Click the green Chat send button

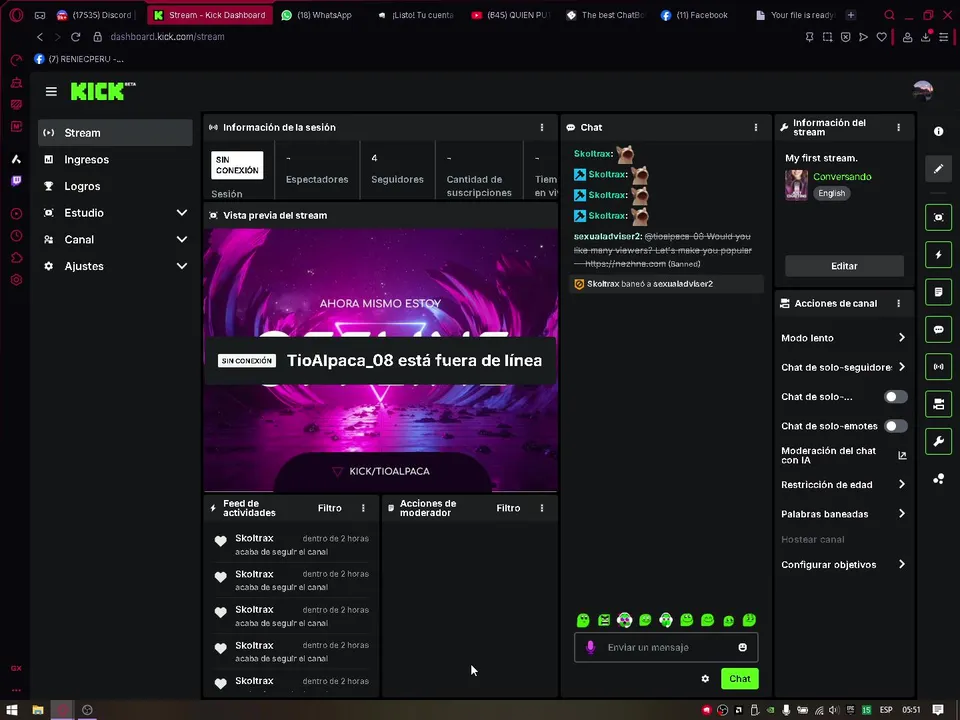(x=740, y=678)
